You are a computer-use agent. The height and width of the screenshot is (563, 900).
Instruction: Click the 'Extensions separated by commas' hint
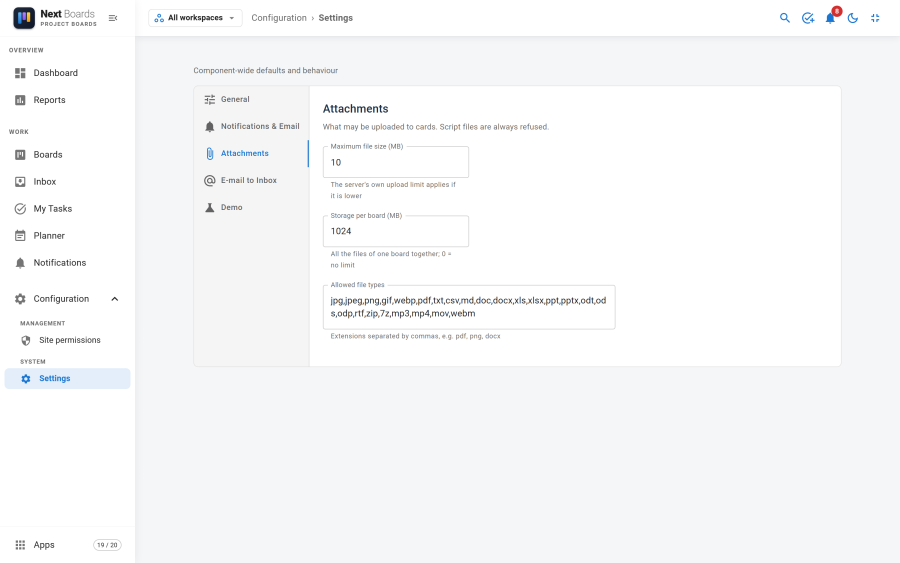[416, 336]
